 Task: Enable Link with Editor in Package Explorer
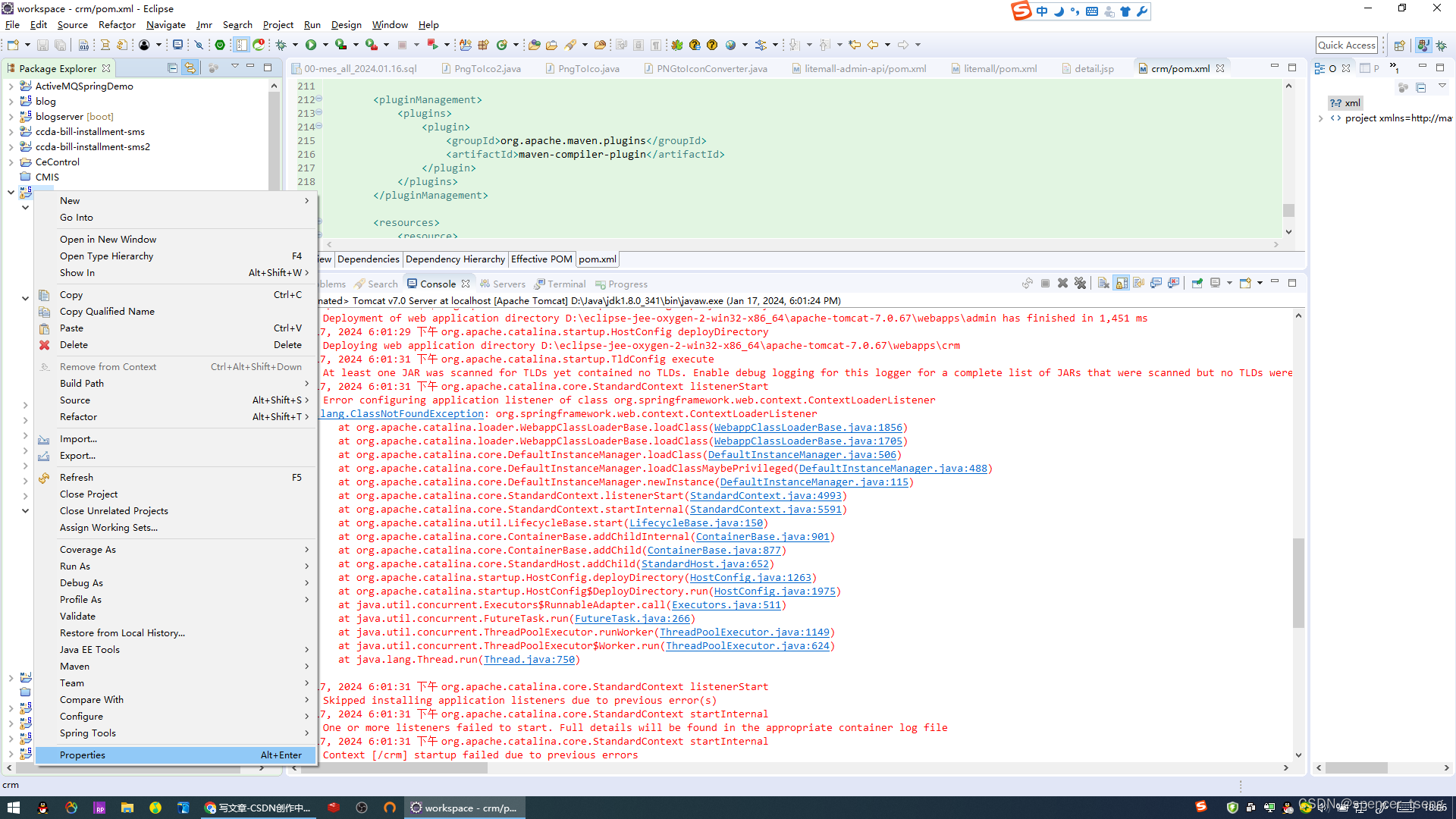190,67
